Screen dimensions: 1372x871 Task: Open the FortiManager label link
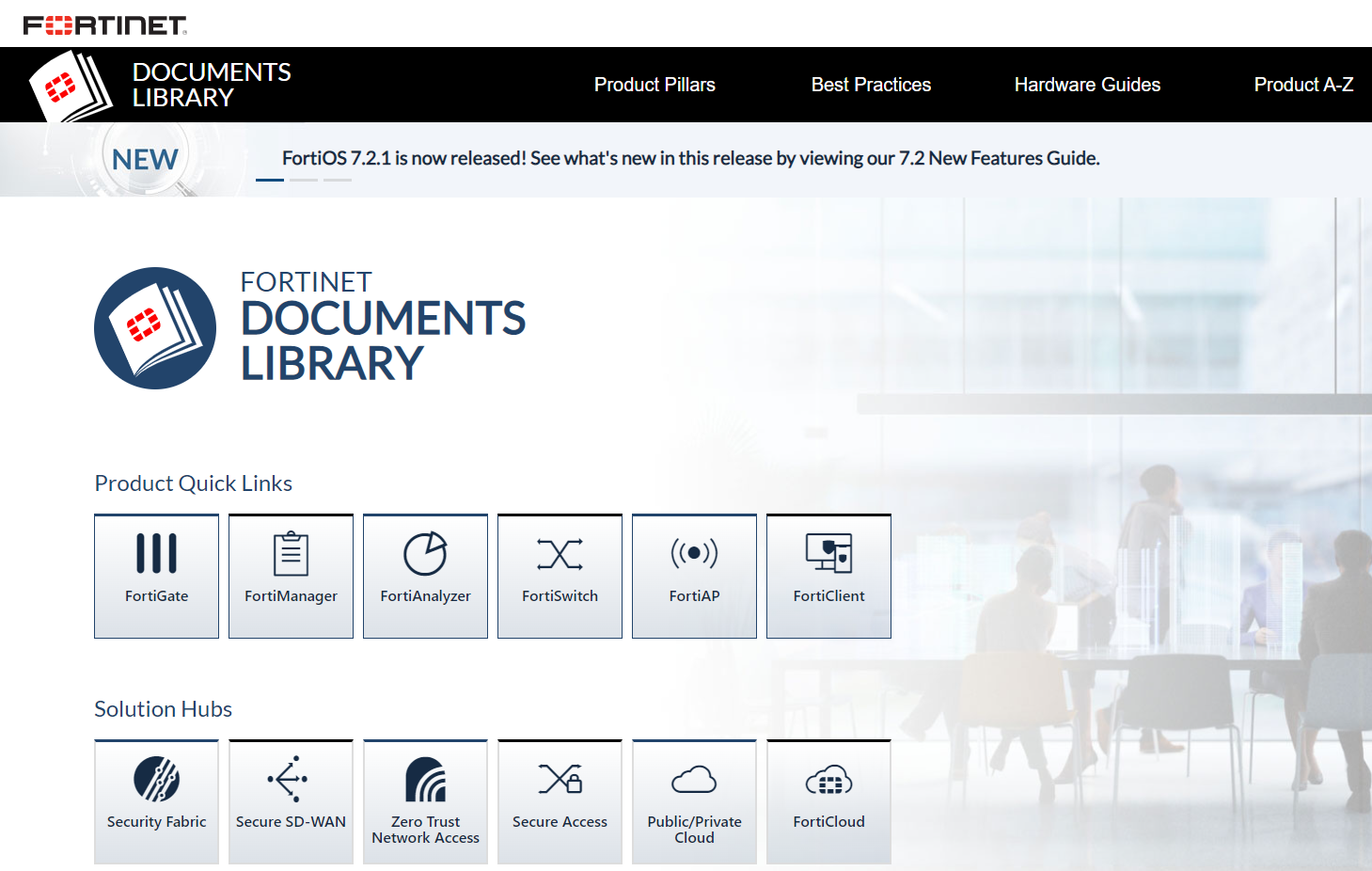(291, 596)
